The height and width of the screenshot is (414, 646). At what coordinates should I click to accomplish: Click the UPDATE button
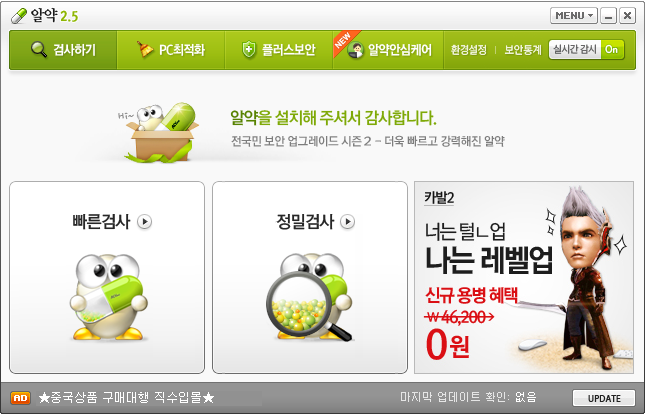604,398
